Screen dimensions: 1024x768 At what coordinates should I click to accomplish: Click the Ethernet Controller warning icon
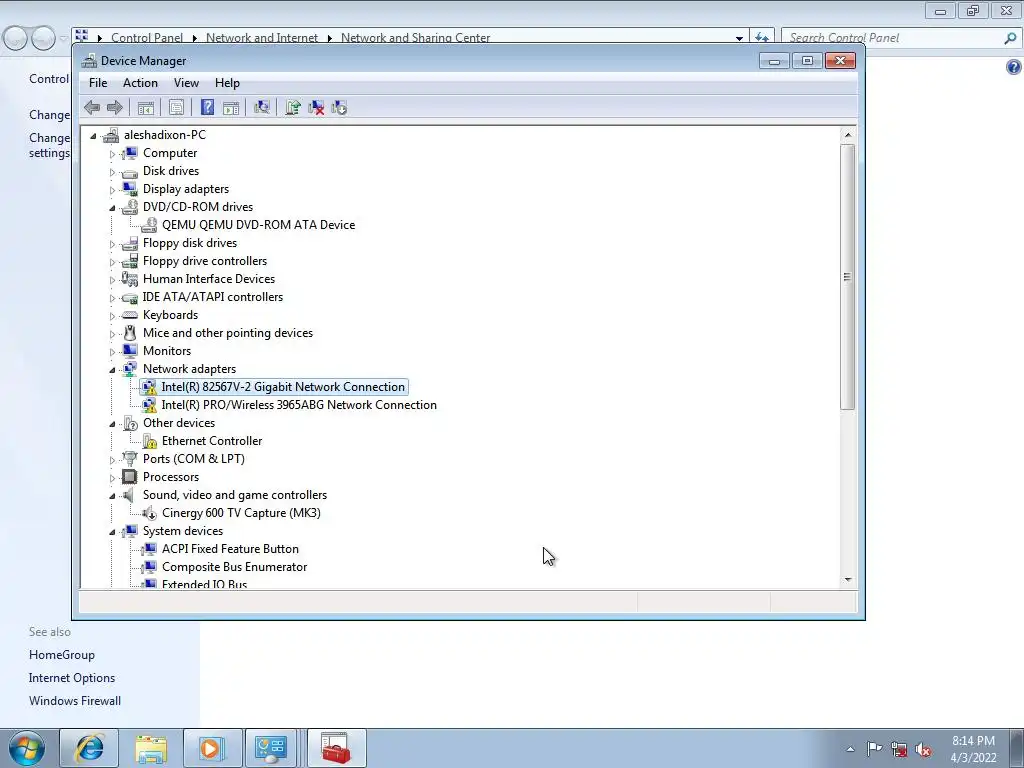point(149,441)
